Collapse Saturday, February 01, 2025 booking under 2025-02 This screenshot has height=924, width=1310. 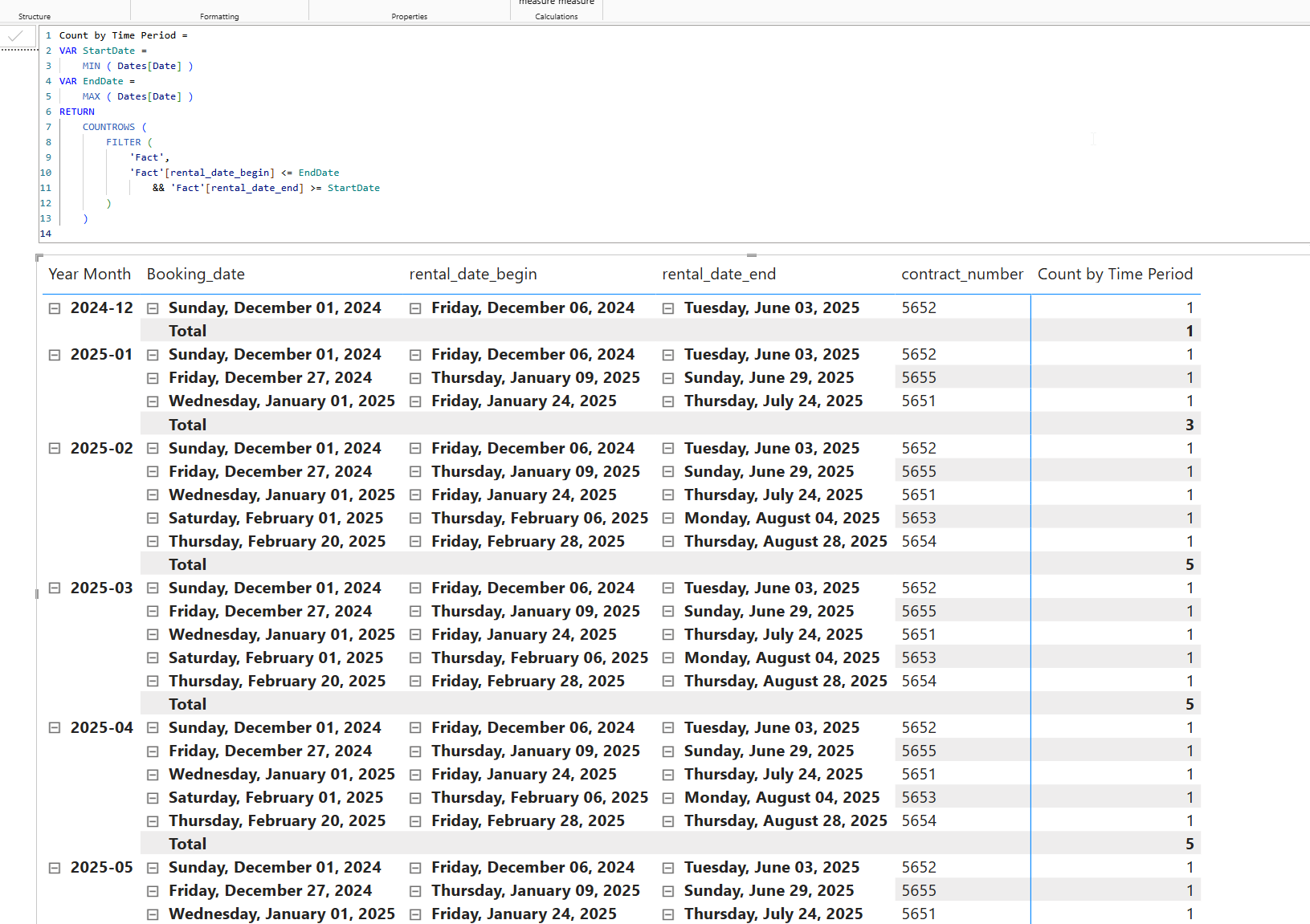[153, 519]
